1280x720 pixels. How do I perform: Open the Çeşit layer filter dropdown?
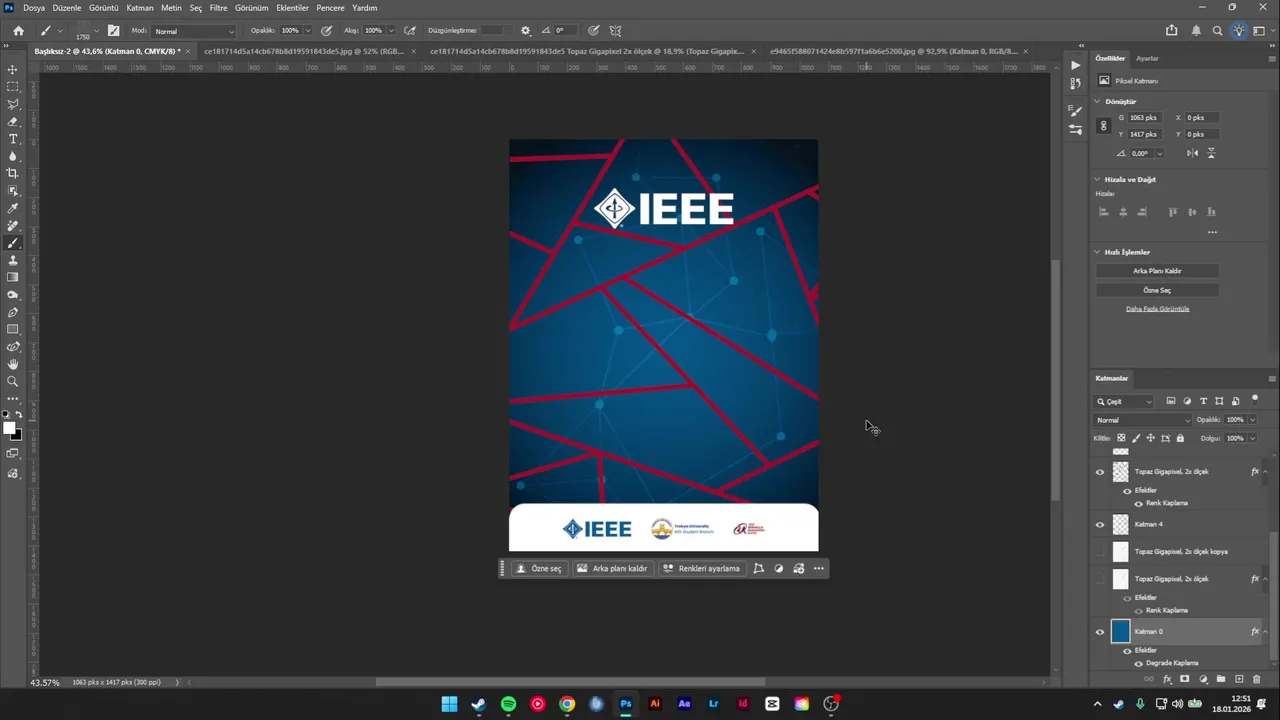(x=1125, y=401)
